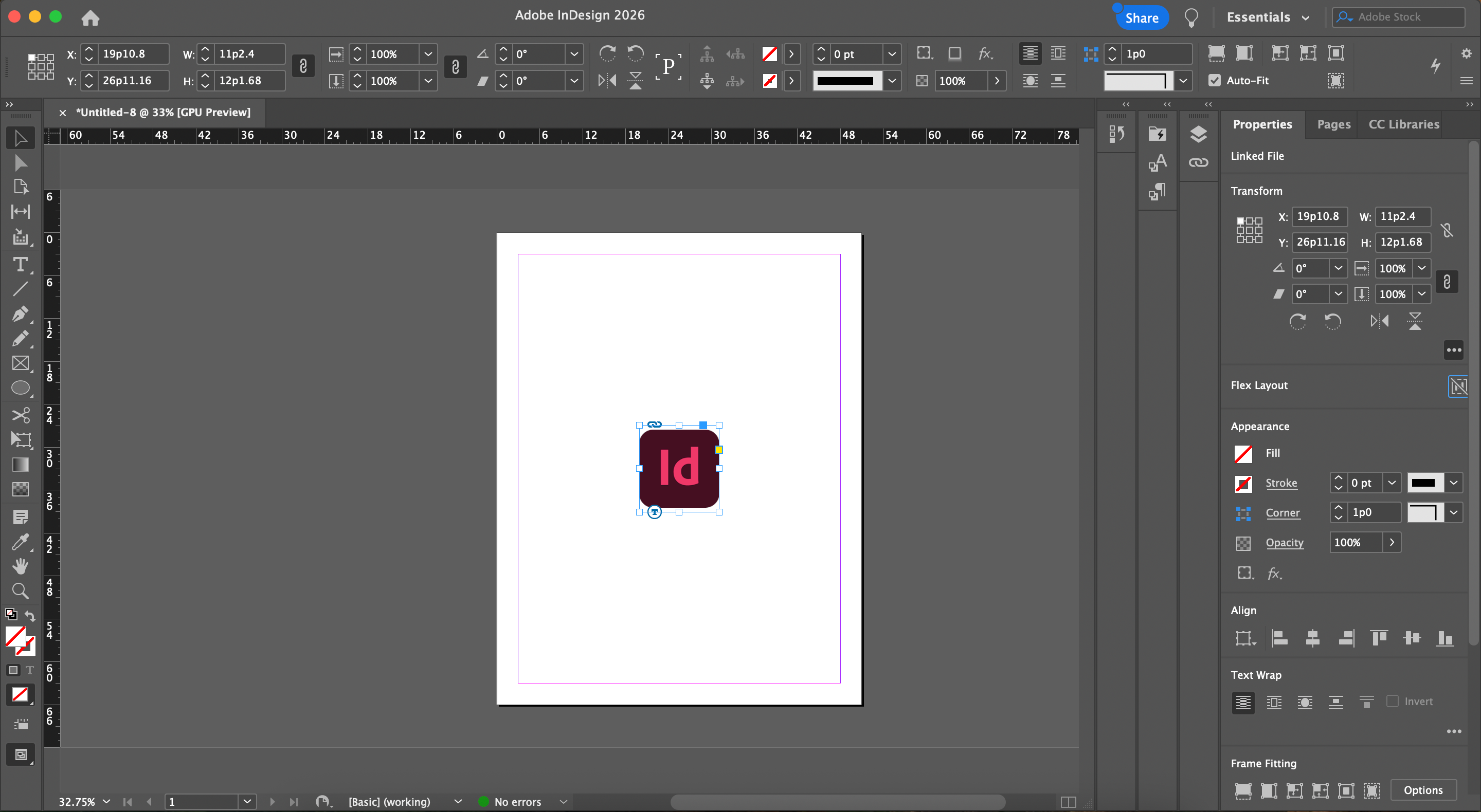The width and height of the screenshot is (1481, 812).
Task: Open the stroke weight dropdown in Appearance
Action: tap(1392, 483)
